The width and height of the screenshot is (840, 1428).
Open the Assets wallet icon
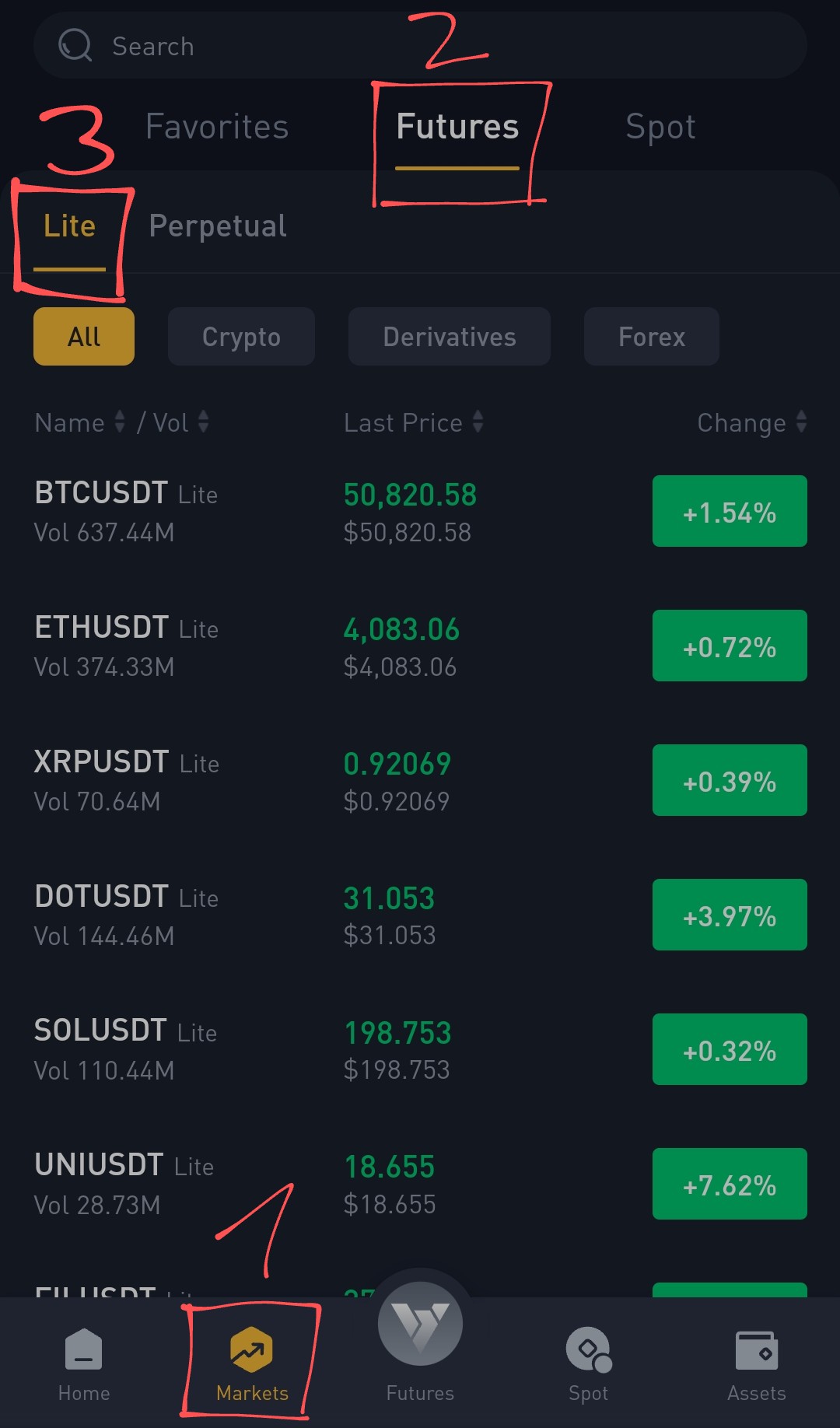click(x=757, y=1350)
